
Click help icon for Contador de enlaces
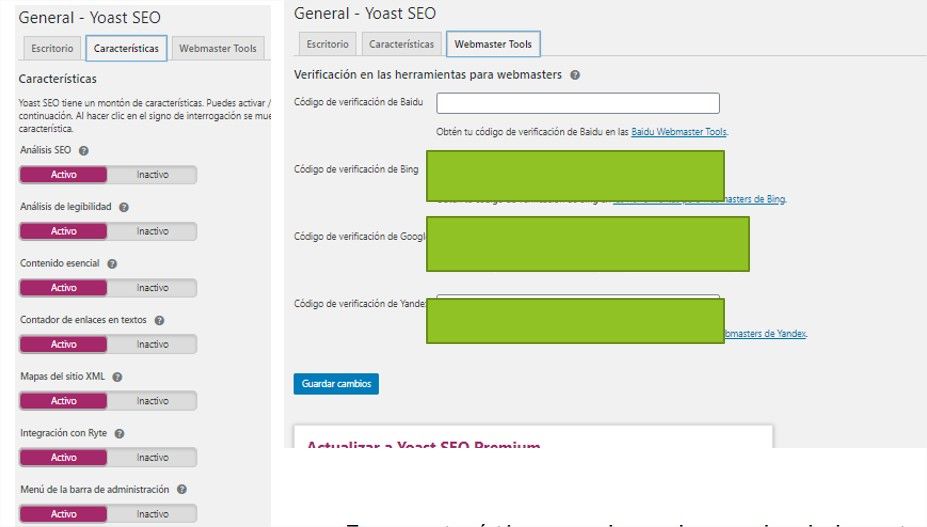tap(160, 321)
